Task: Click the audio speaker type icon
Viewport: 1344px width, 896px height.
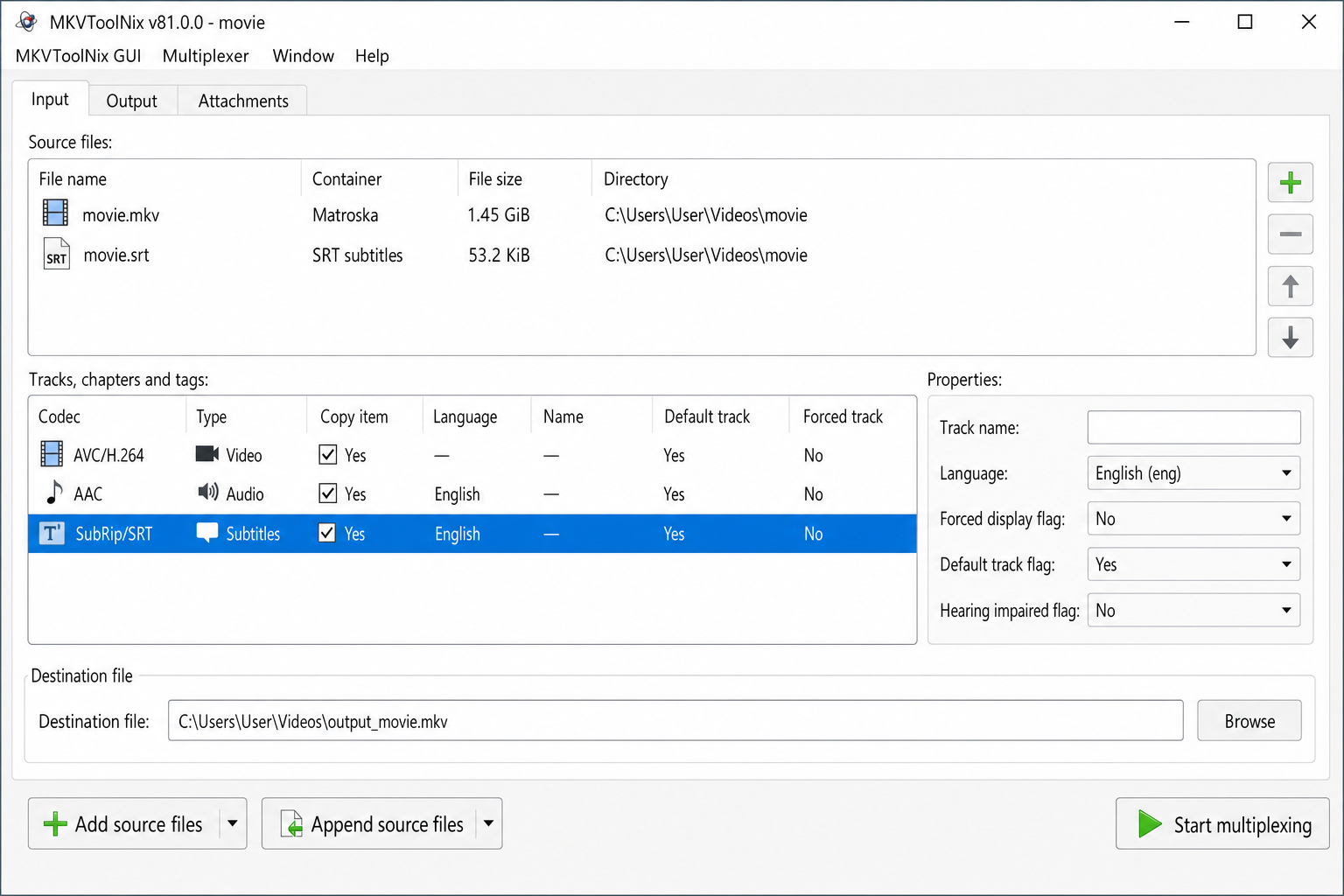Action: (207, 492)
